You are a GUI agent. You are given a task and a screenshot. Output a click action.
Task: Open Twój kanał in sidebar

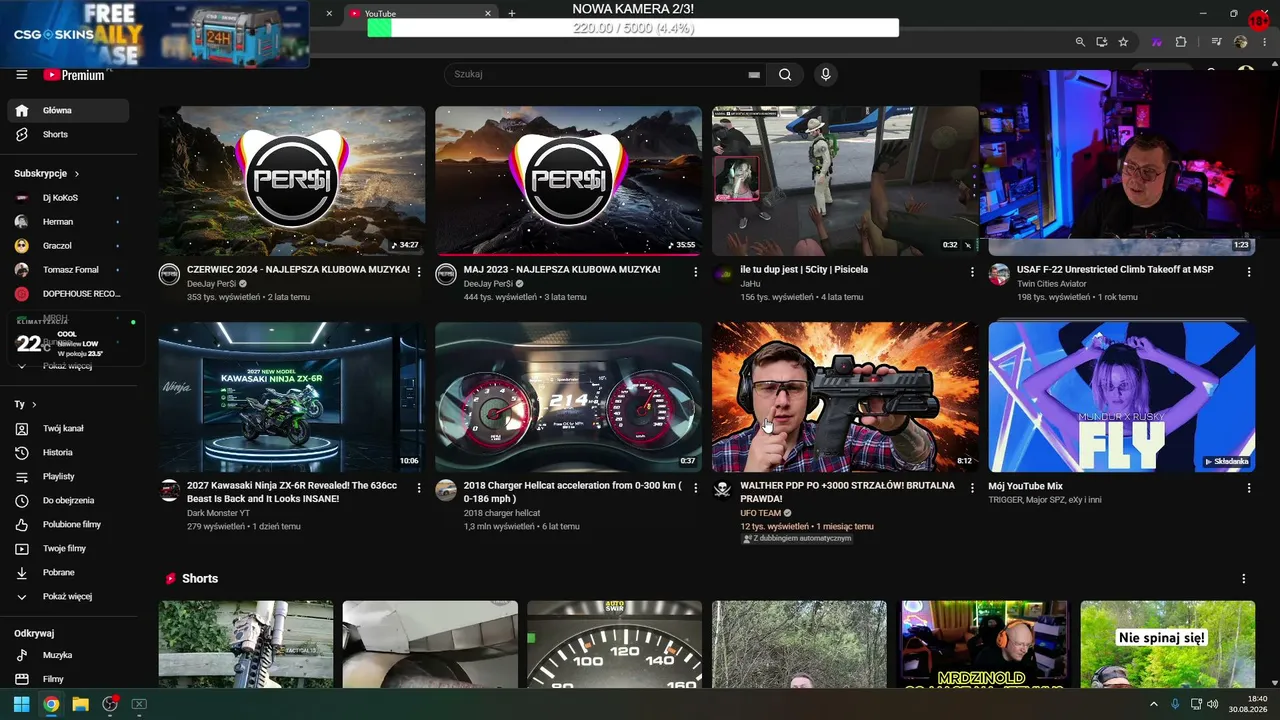(68, 428)
